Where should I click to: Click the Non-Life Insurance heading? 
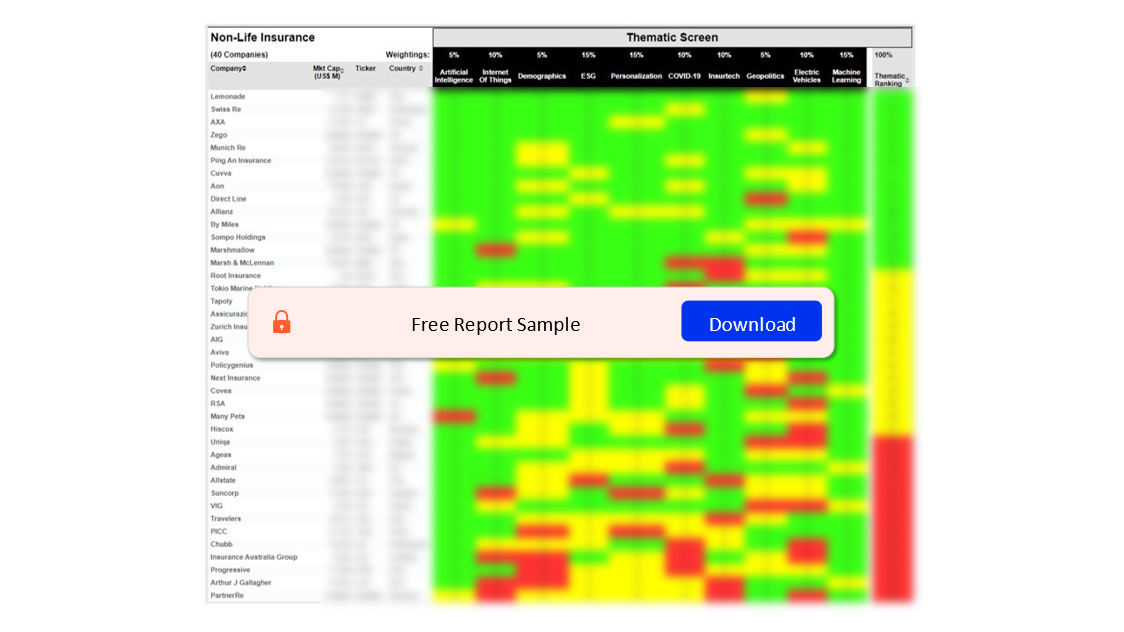click(x=262, y=37)
